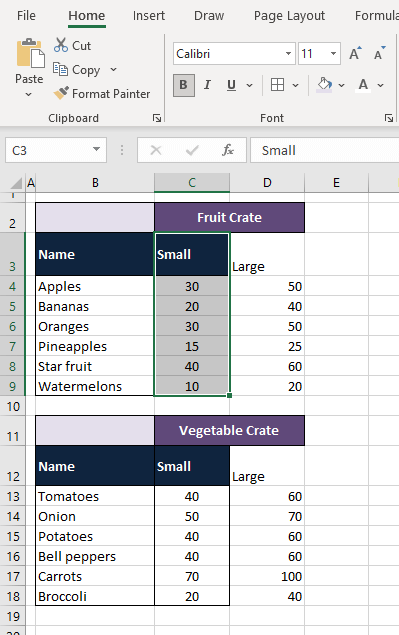Click the formula bar options dots
399x635 pixels.
coord(122,150)
